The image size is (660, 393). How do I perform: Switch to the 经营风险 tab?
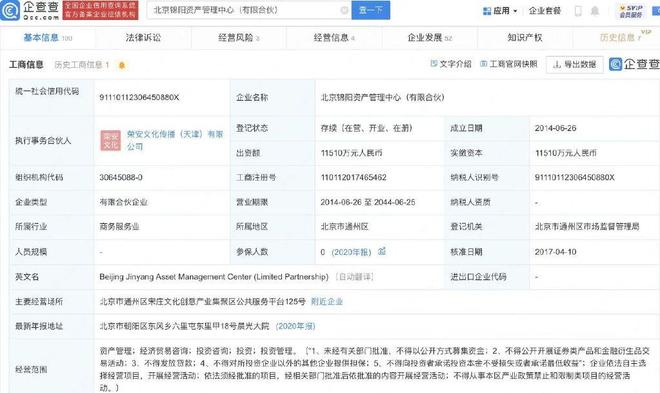[239, 38]
